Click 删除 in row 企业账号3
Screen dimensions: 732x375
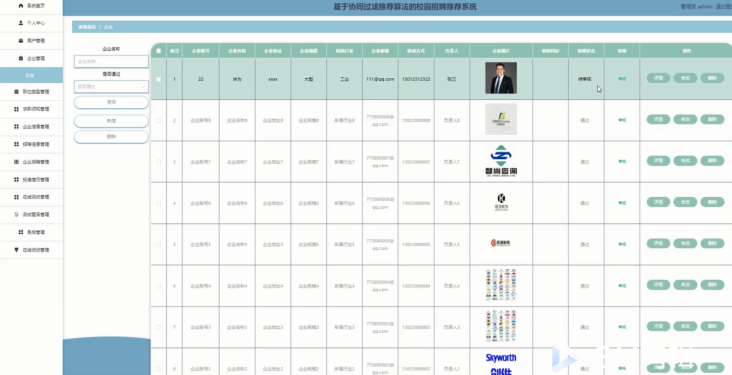click(712, 326)
